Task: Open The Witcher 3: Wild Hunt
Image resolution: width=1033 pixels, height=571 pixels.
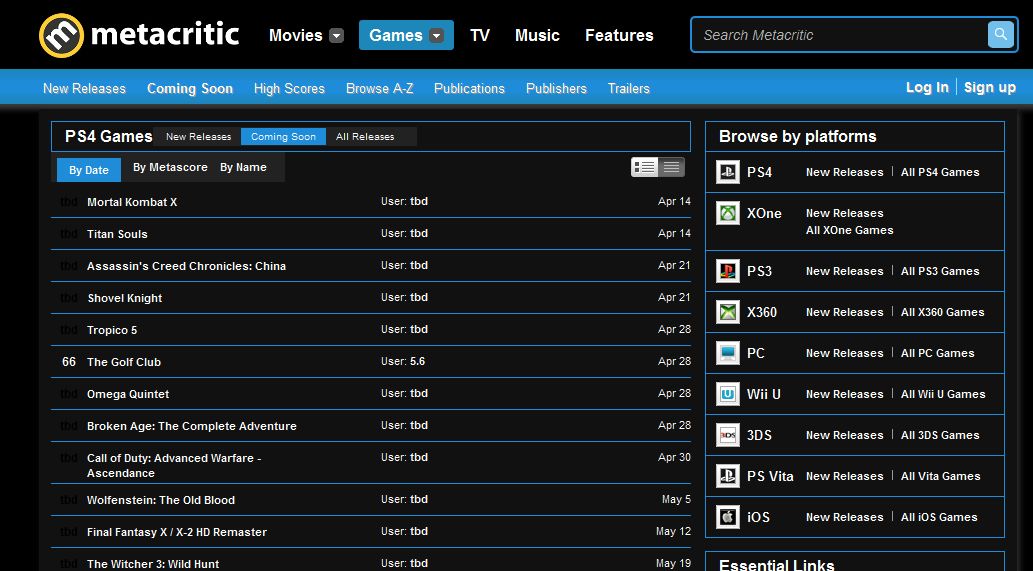Action: tap(153, 564)
